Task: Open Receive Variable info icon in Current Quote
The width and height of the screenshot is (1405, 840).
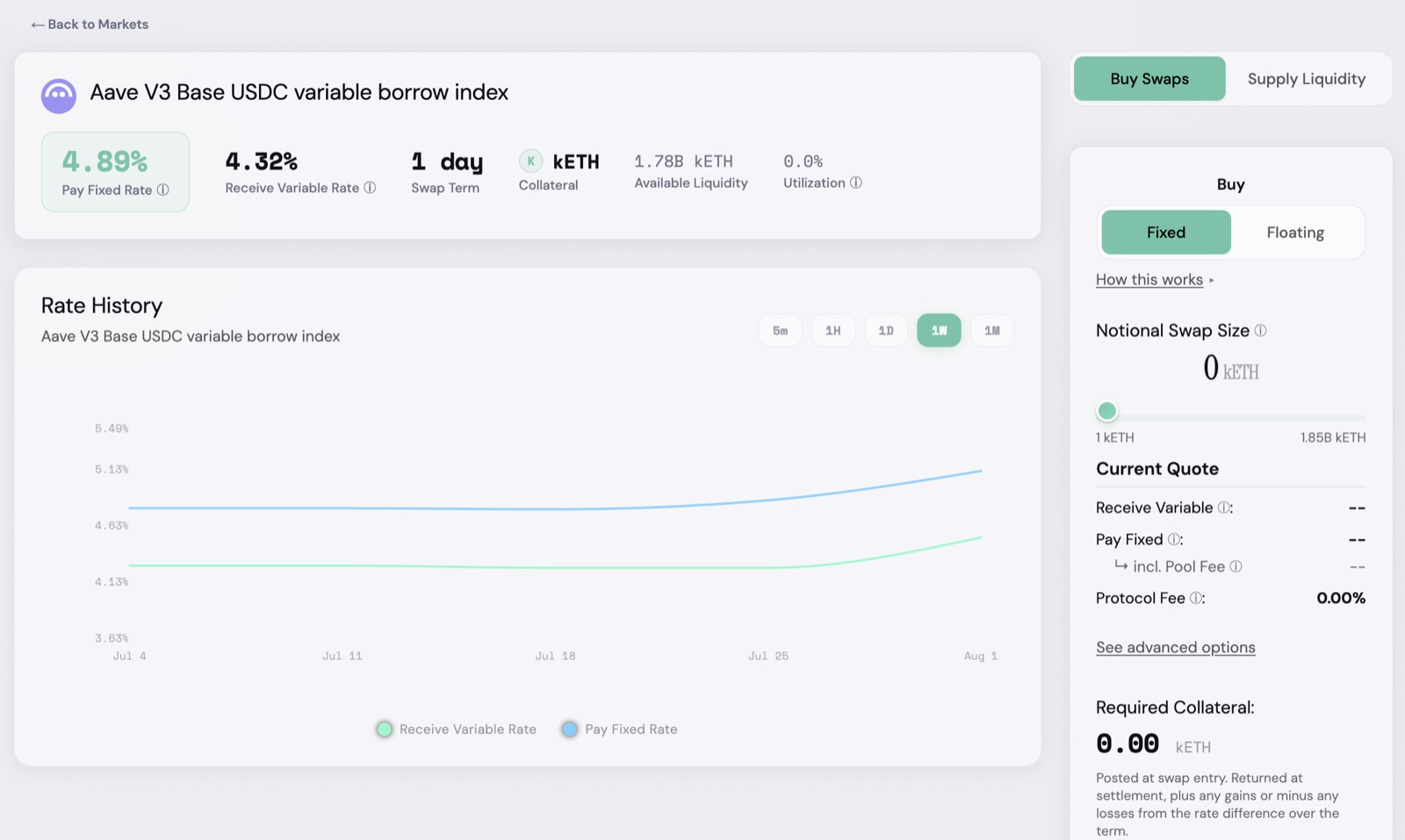Action: (x=1224, y=507)
